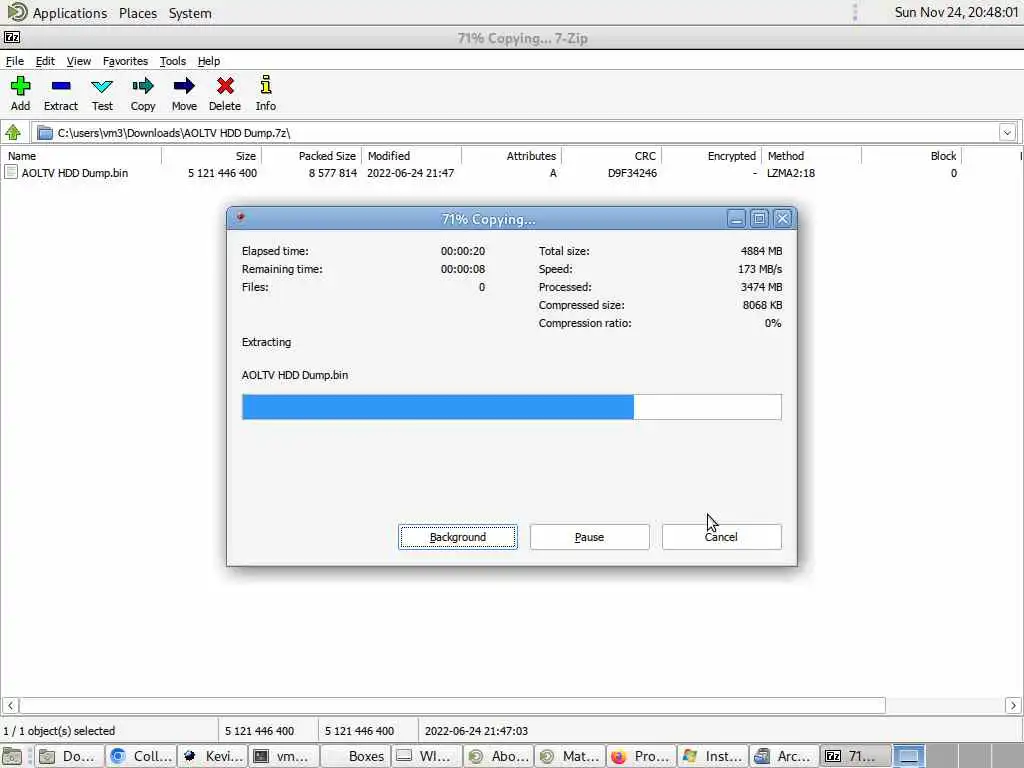Viewport: 1024px width, 768px height.
Task: Switch to the Wi... taskbar item
Action: [427, 756]
